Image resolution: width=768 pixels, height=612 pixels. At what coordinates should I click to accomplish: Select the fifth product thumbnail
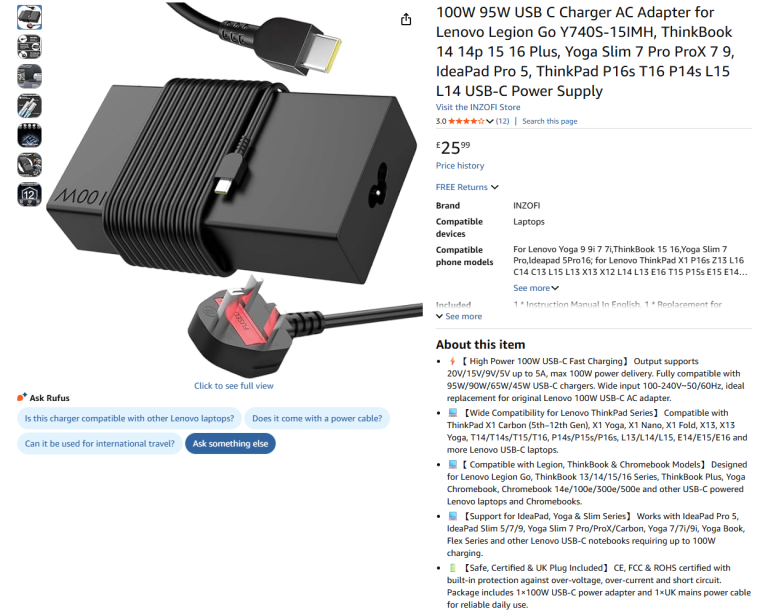pyautogui.click(x=29, y=135)
